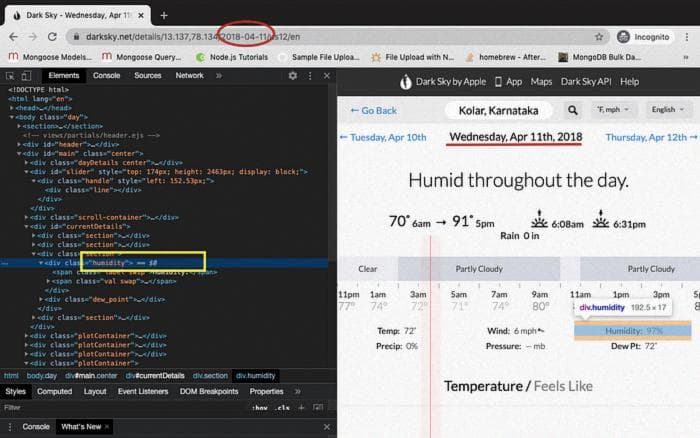Go to Tuesday, Apr 10th
Image resolution: width=700 pixels, height=438 pixels.
[x=383, y=138]
